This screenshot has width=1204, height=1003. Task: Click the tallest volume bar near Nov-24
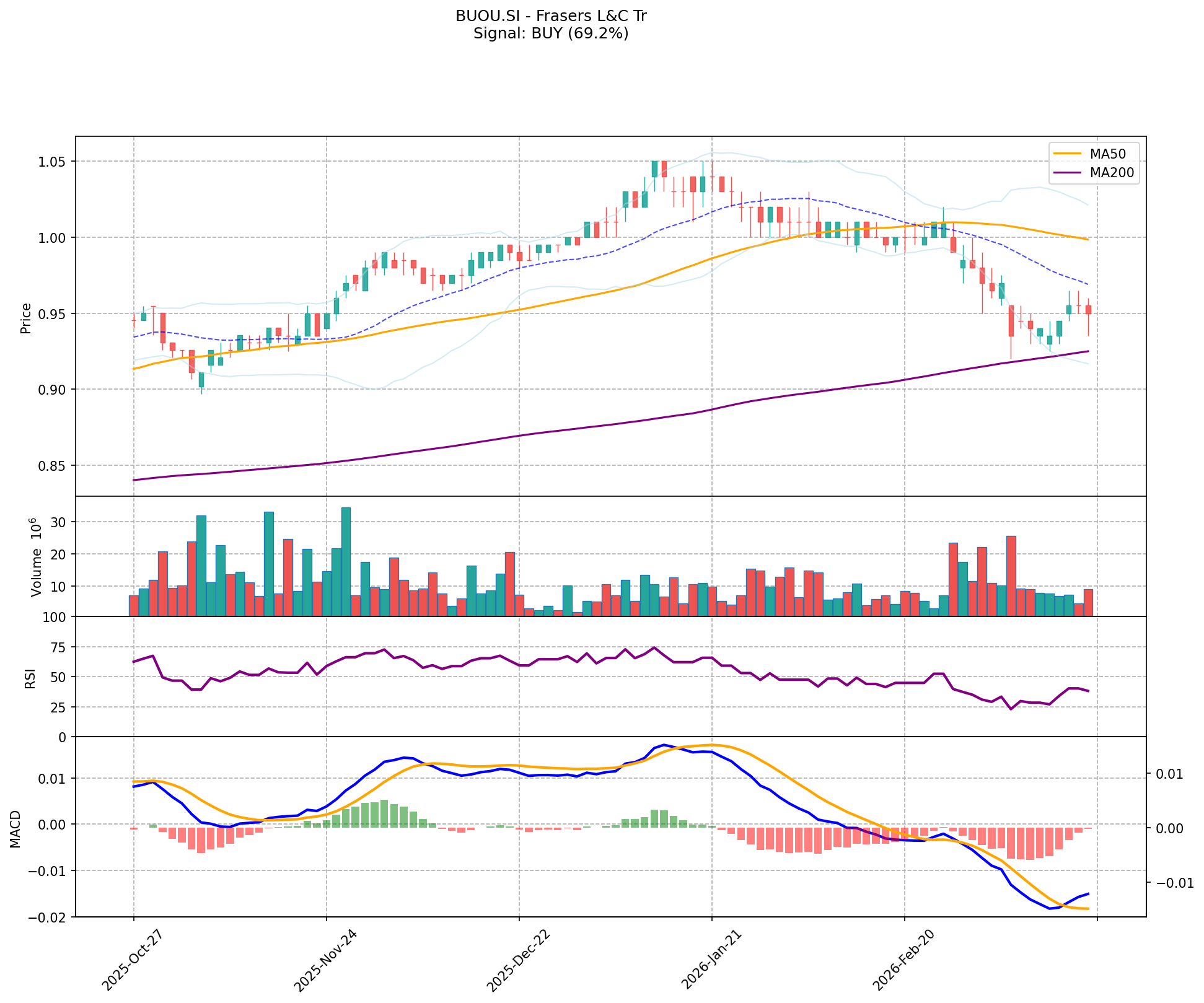346,561
